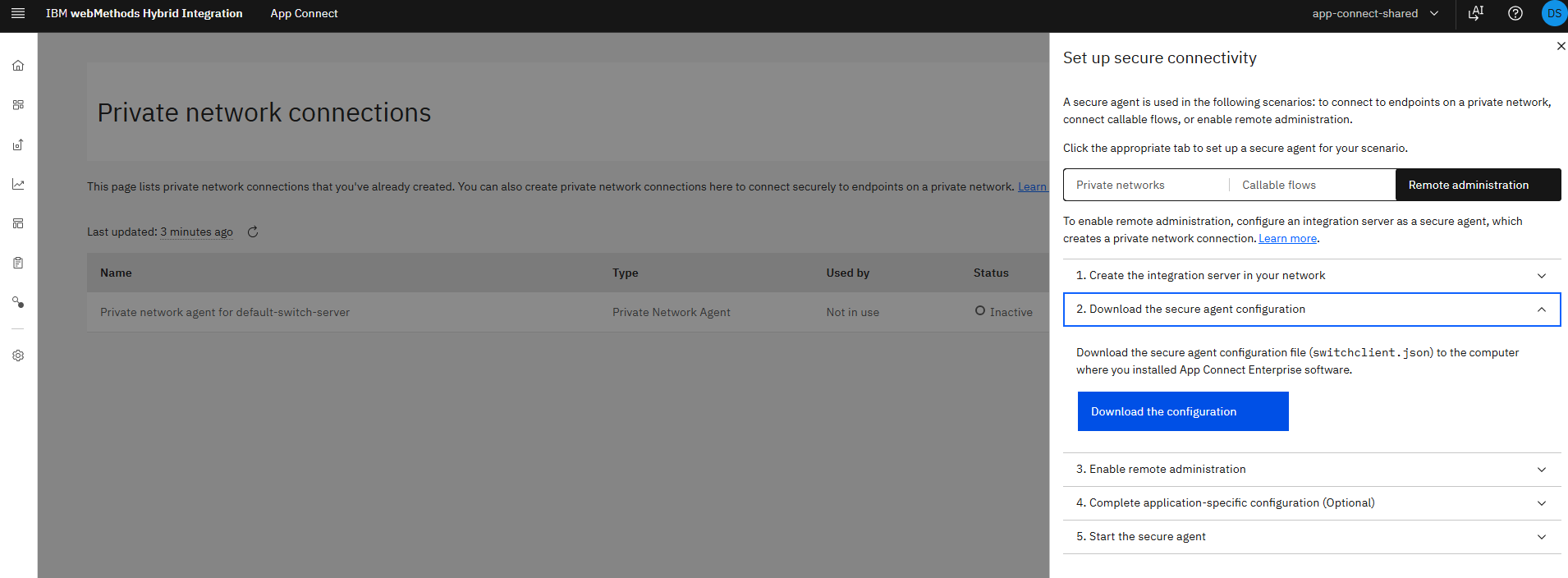Open the help question mark icon
Screen dimensions: 1568x578
1515,13
